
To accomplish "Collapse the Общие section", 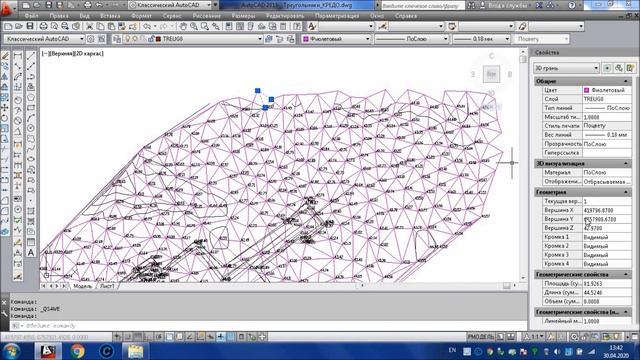I will click(626, 81).
